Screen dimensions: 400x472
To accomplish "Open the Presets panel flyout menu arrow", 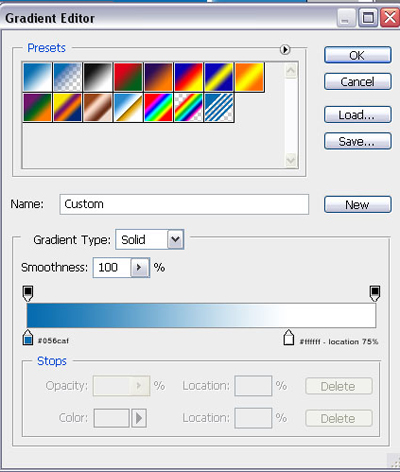I will (285, 50).
